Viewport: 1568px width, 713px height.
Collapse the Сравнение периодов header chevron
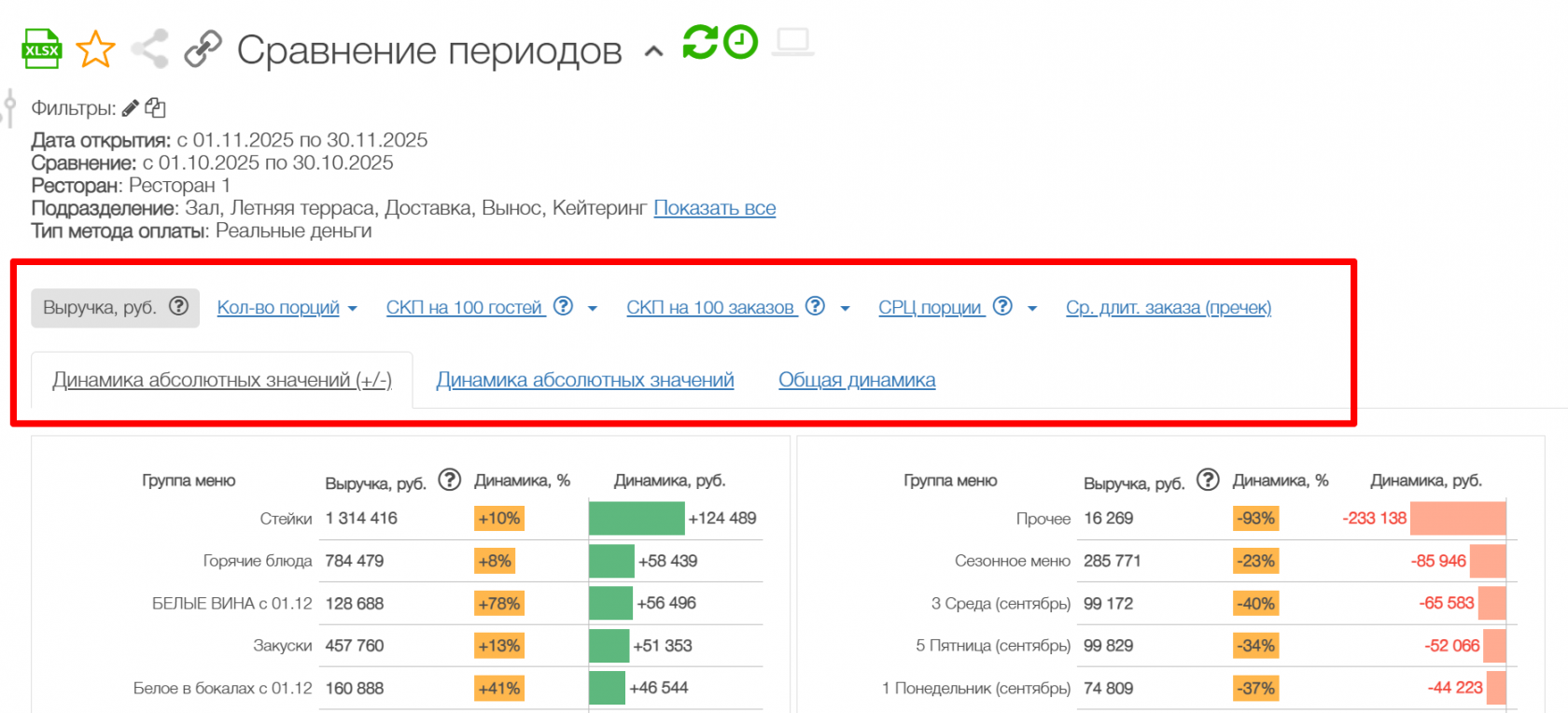click(654, 52)
